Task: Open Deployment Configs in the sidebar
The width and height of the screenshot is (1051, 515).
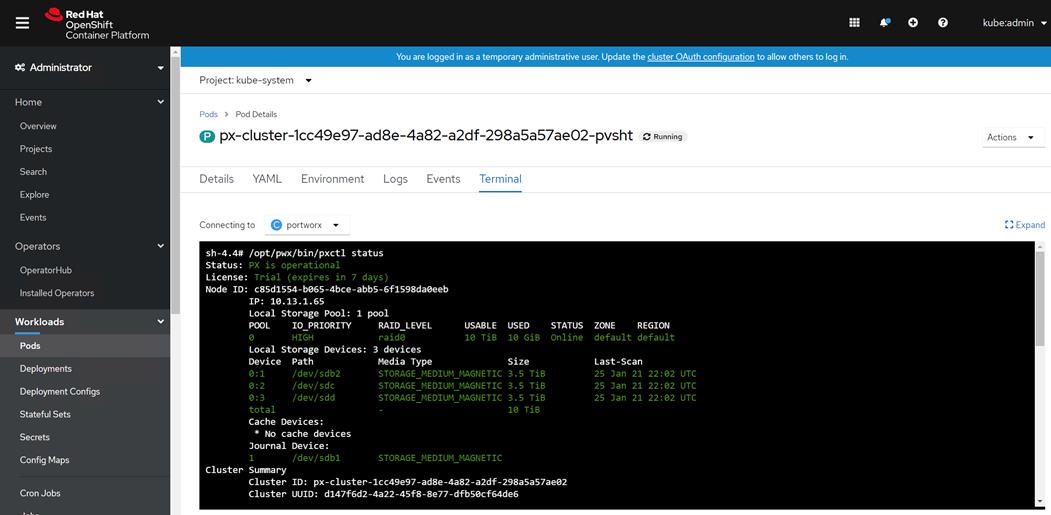Action: point(60,392)
